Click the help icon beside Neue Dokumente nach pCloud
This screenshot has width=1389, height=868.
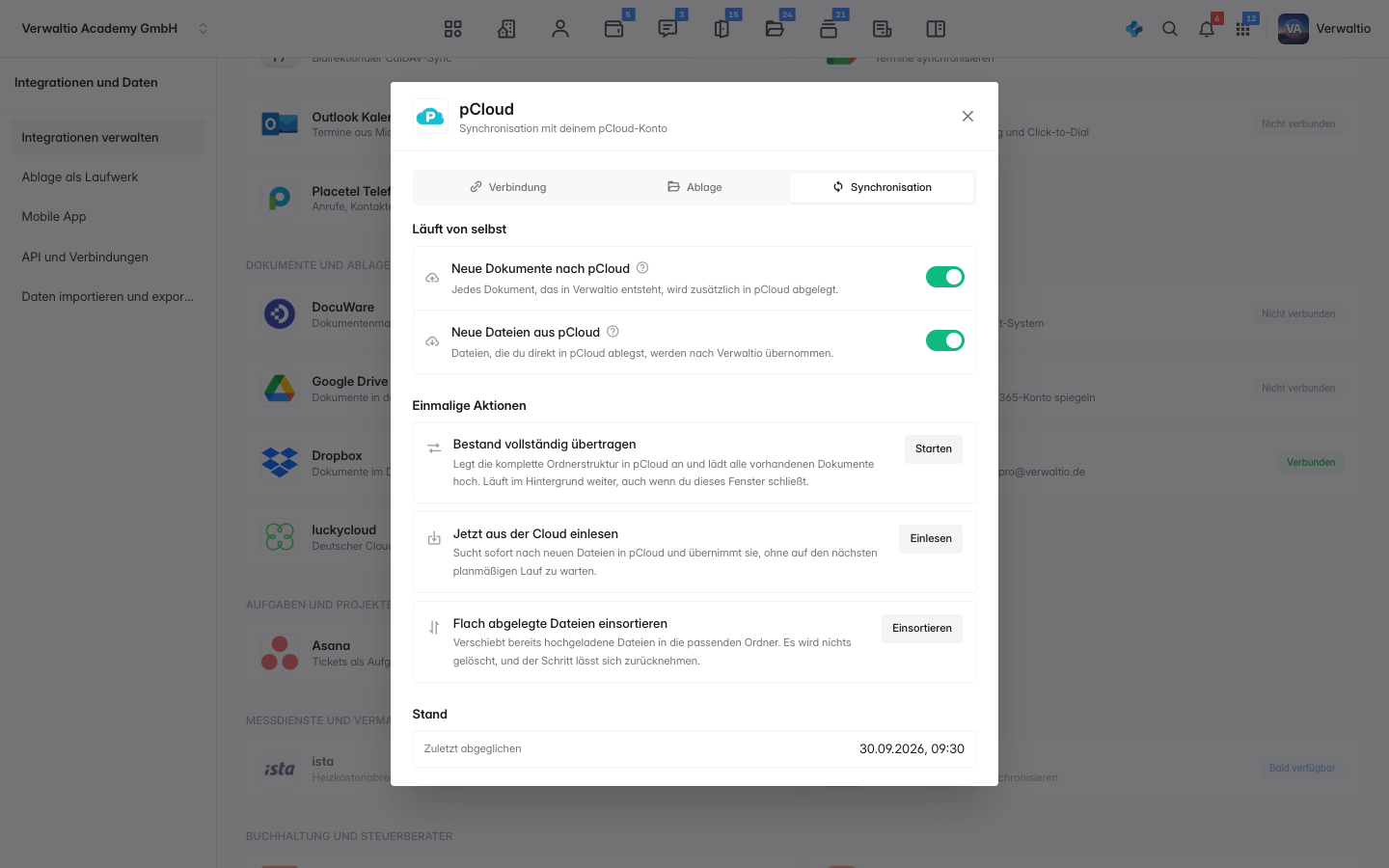[642, 268]
